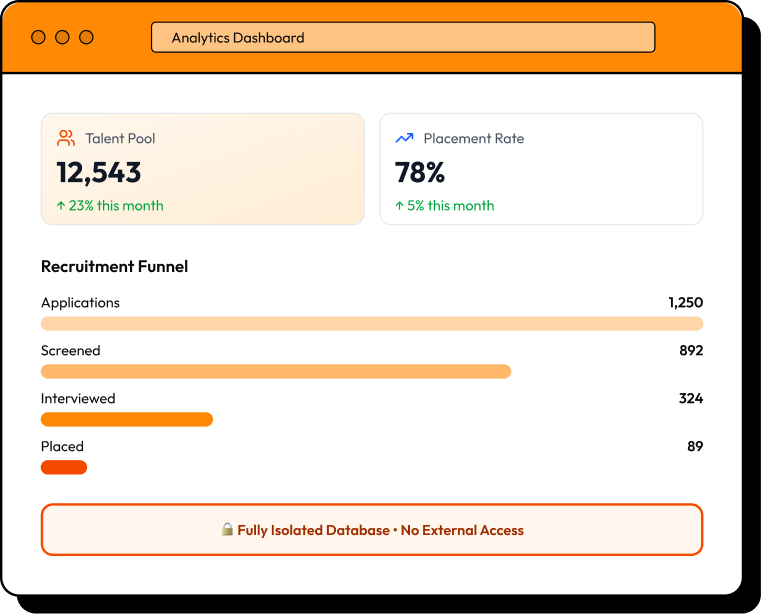Image resolution: width=761 pixels, height=614 pixels.
Task: Click the middle window control dot
Action: coord(62,37)
